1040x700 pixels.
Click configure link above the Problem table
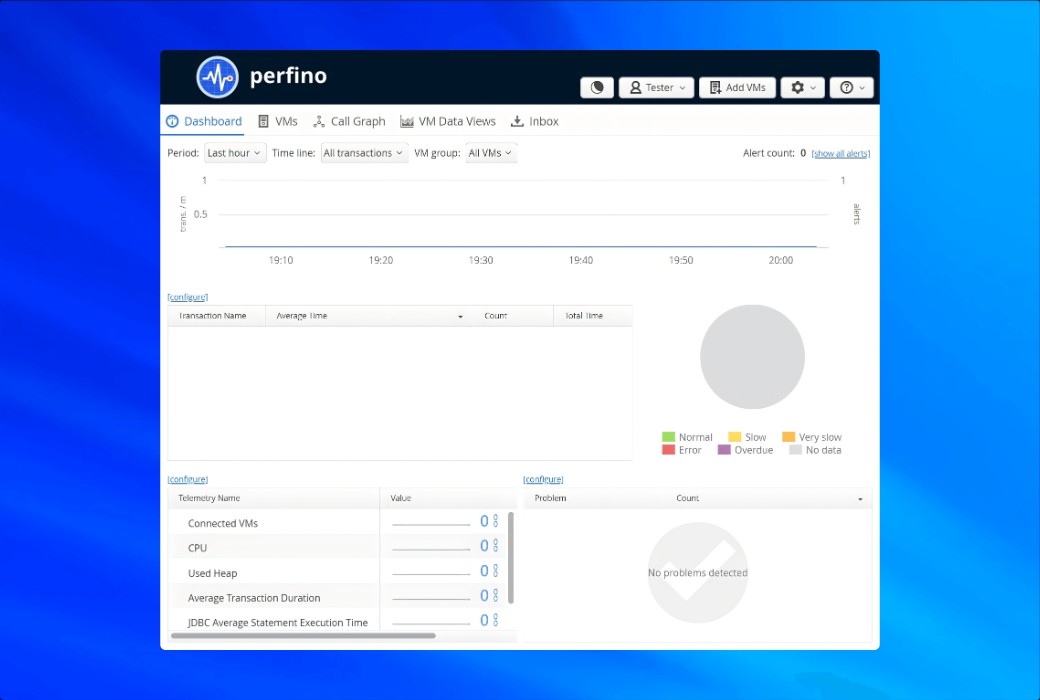click(543, 479)
